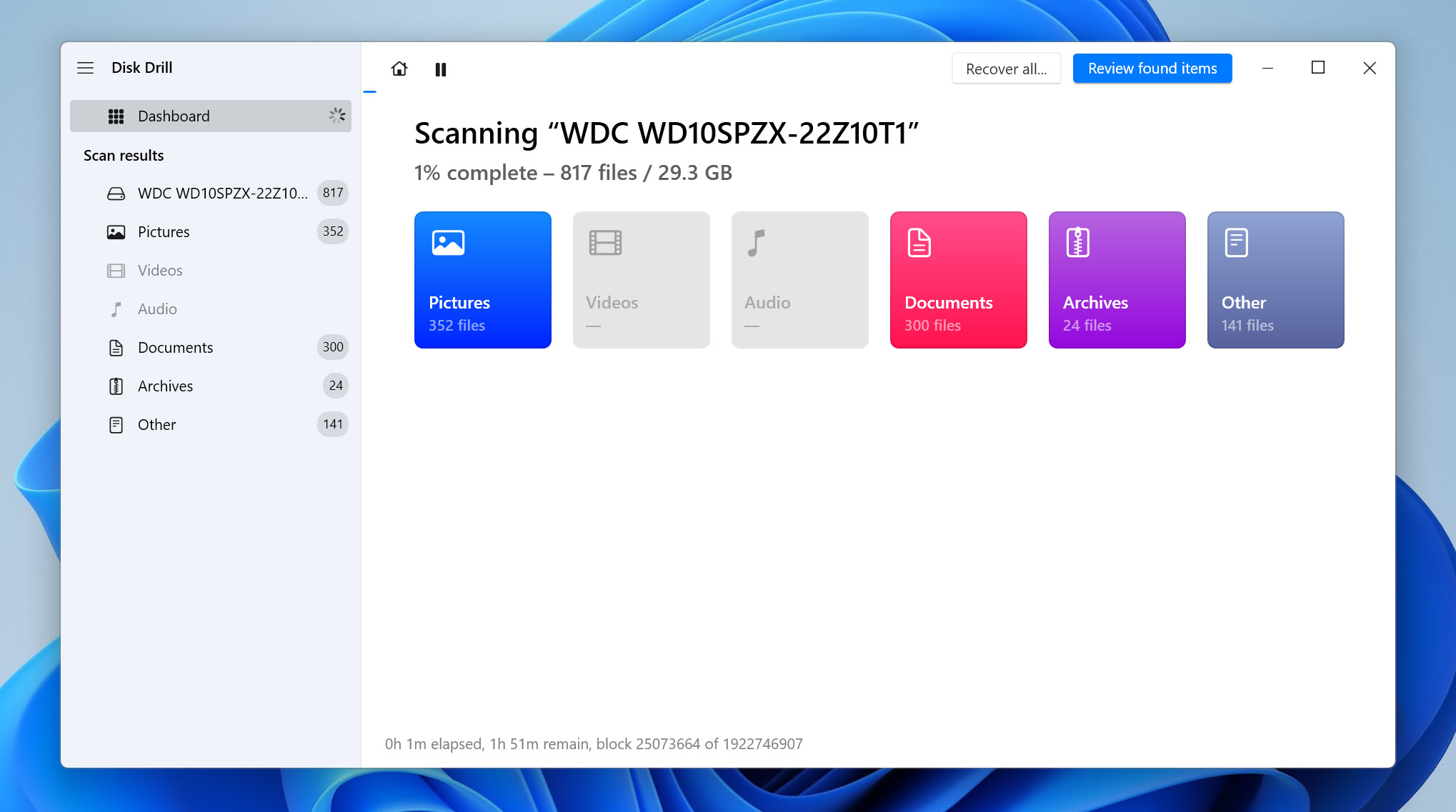Click the film icon on Videos card
Viewport: 1456px width, 812px height.
tap(605, 243)
